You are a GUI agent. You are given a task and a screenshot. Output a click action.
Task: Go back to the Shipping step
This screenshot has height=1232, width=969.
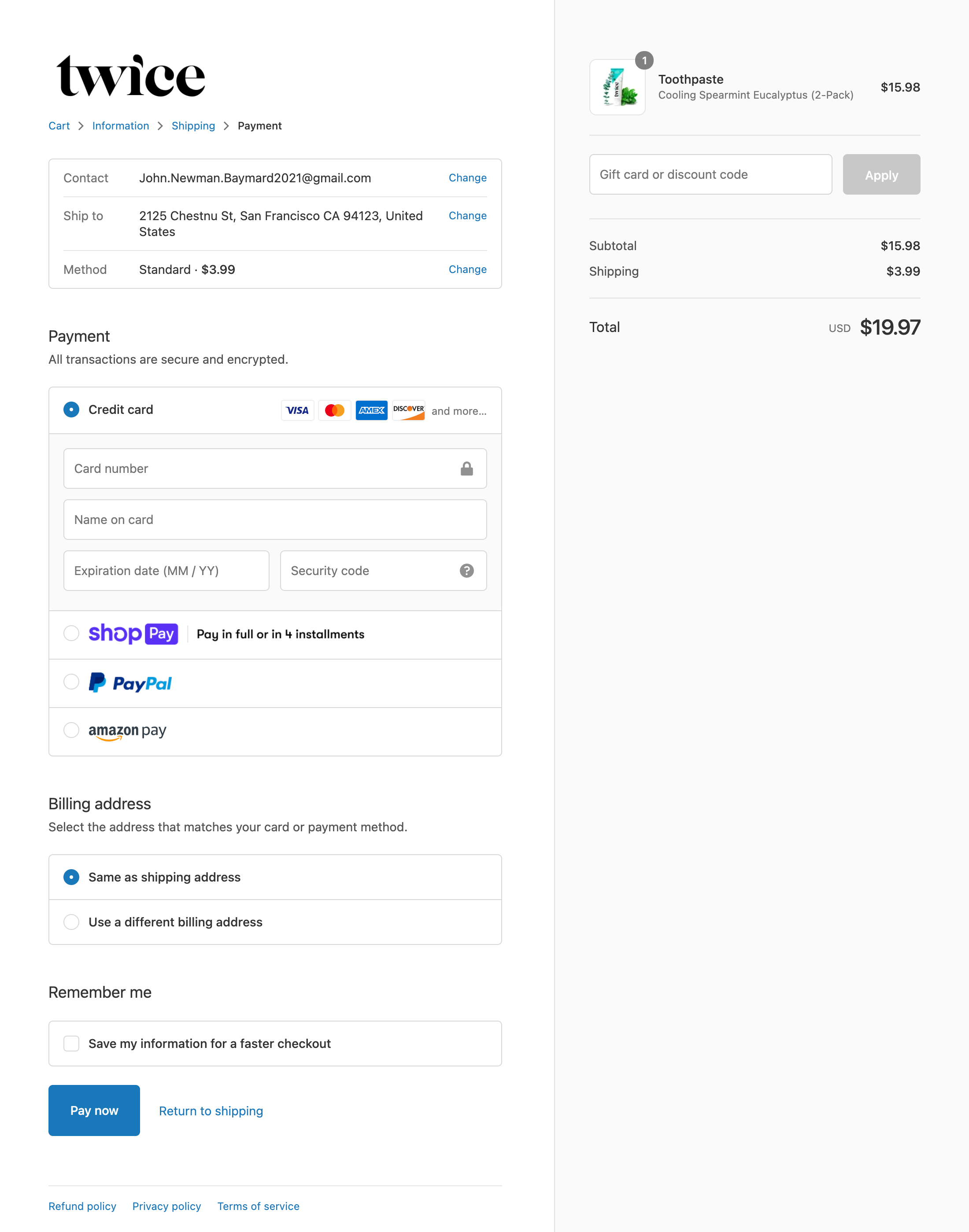[193, 125]
